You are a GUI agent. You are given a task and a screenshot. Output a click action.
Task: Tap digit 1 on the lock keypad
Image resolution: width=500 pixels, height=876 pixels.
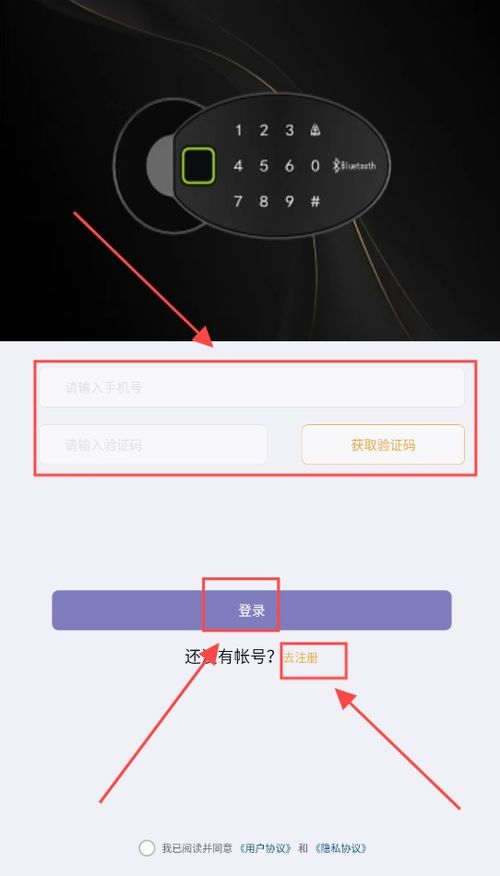(239, 130)
